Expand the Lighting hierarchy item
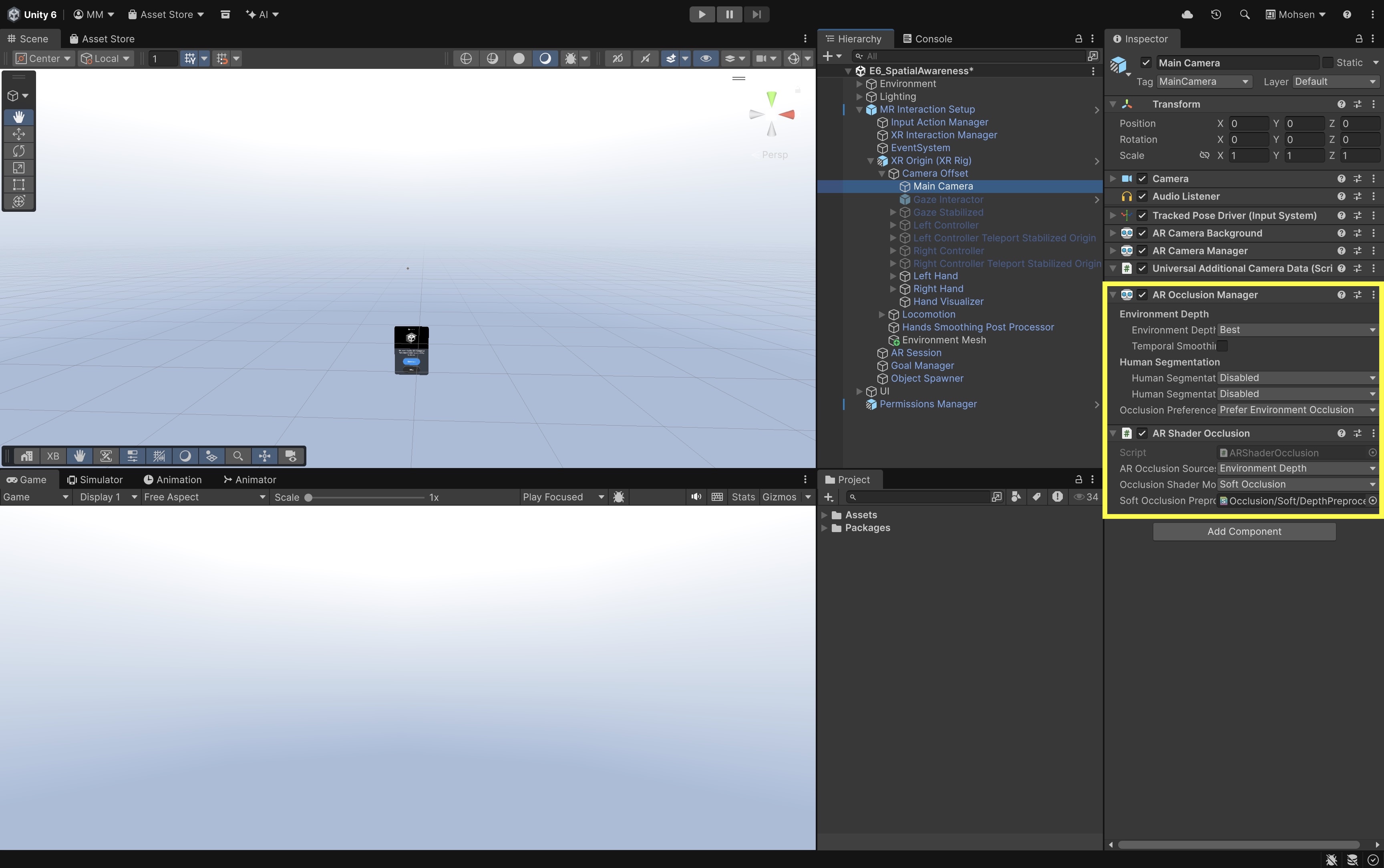 click(x=859, y=96)
